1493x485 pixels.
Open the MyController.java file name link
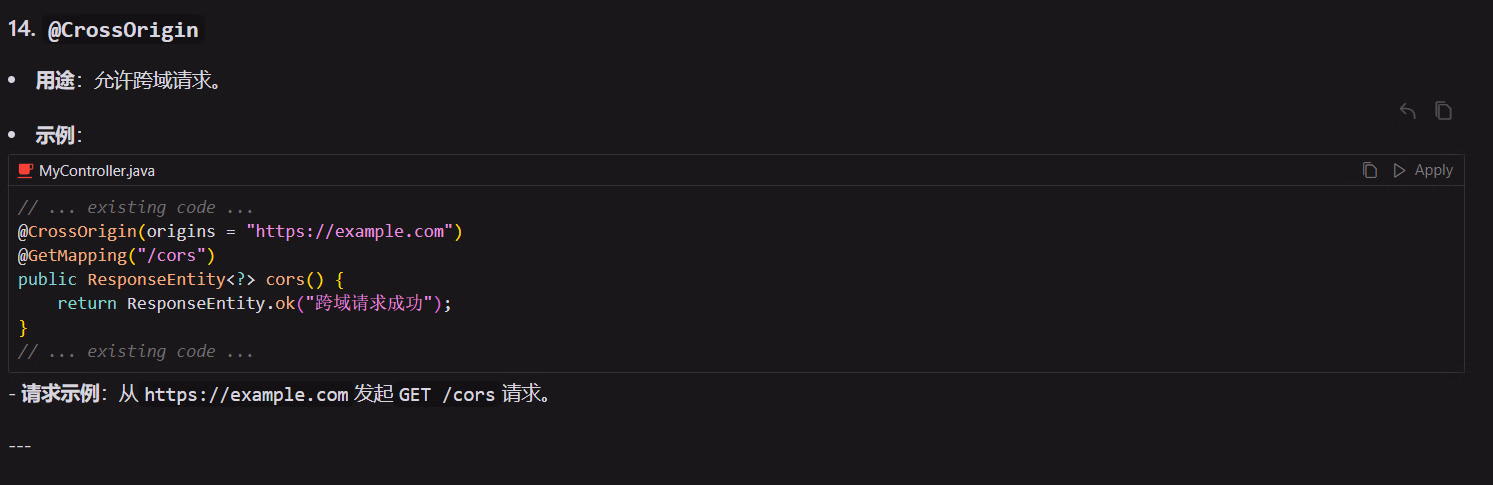(x=97, y=171)
